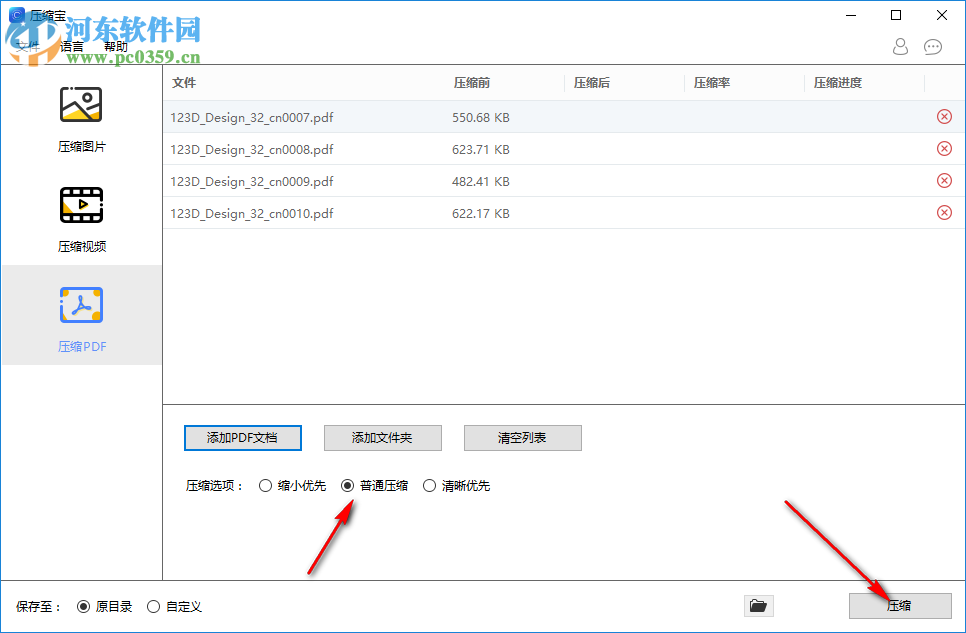Viewport: 966px width, 633px height.
Task: Delete 123D_Design_32_cn0010.pdf using its red X
Action: (x=943, y=212)
